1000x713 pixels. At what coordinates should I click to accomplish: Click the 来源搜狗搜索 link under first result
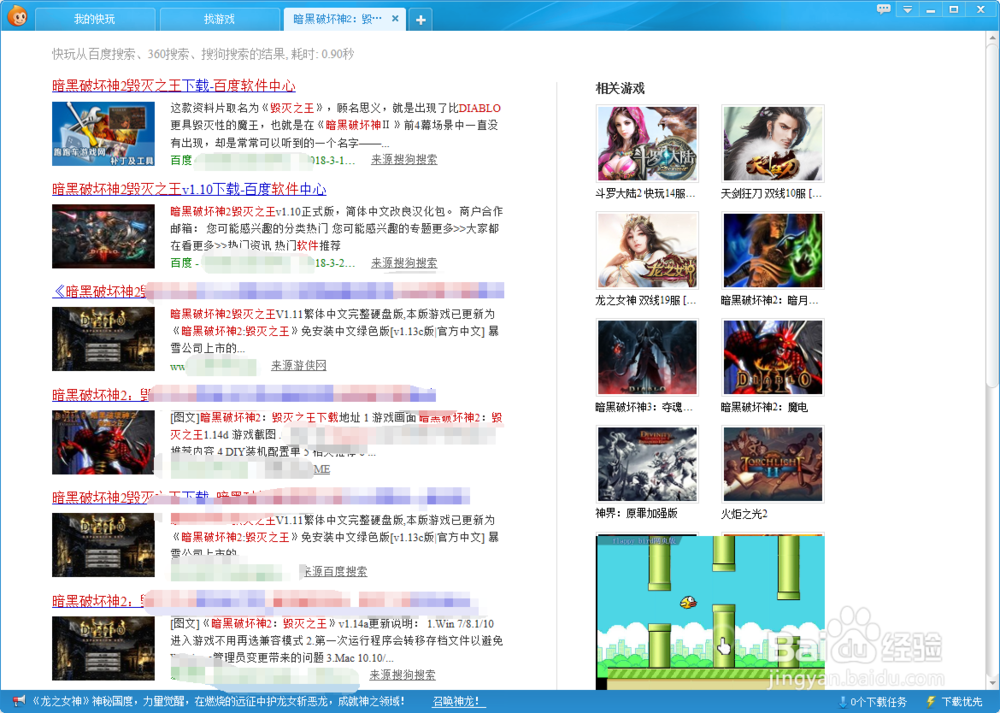[x=404, y=159]
